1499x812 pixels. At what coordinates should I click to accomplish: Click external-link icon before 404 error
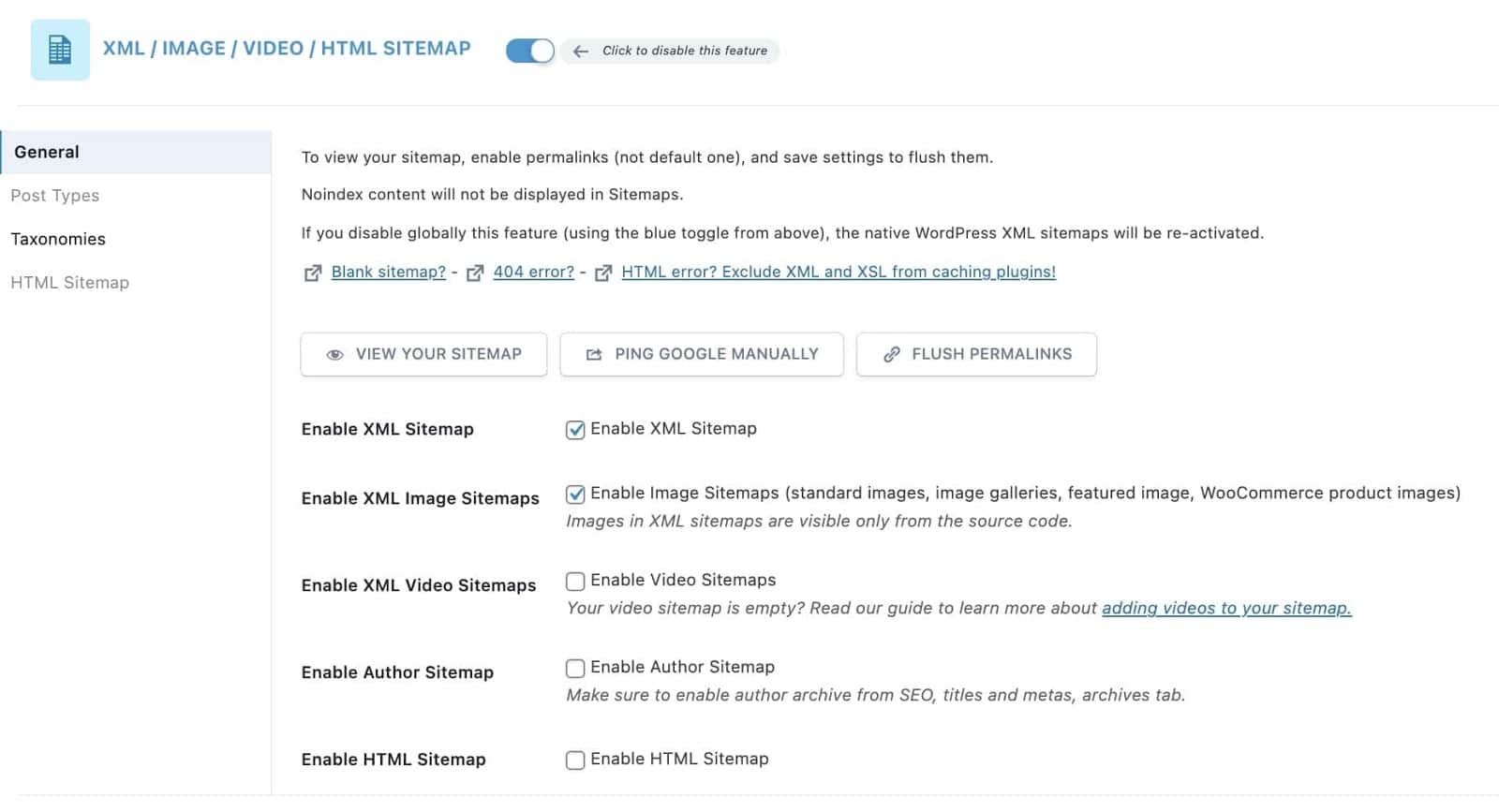pos(475,273)
